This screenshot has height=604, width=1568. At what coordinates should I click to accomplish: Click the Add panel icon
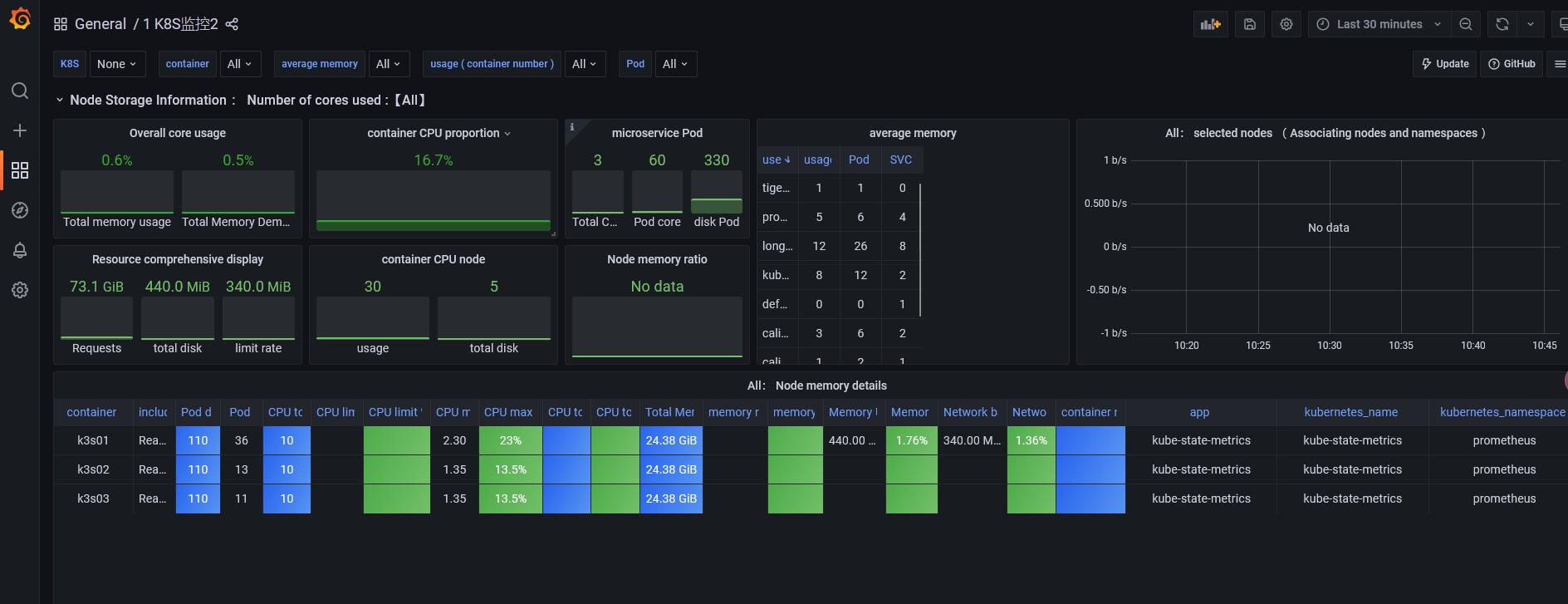(x=1210, y=24)
